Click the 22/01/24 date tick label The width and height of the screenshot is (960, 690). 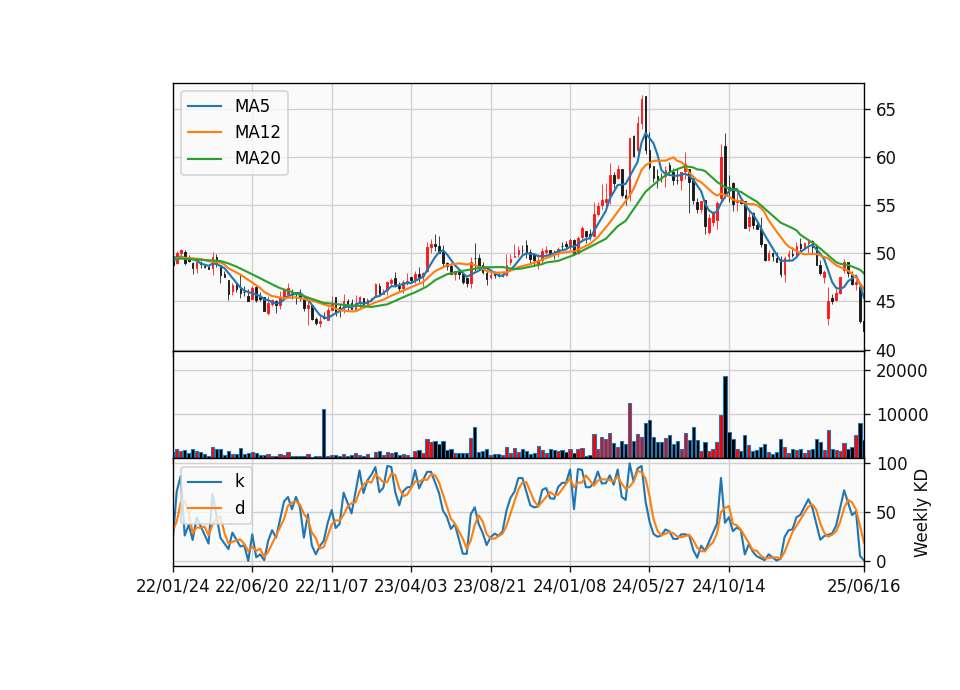pos(173,587)
